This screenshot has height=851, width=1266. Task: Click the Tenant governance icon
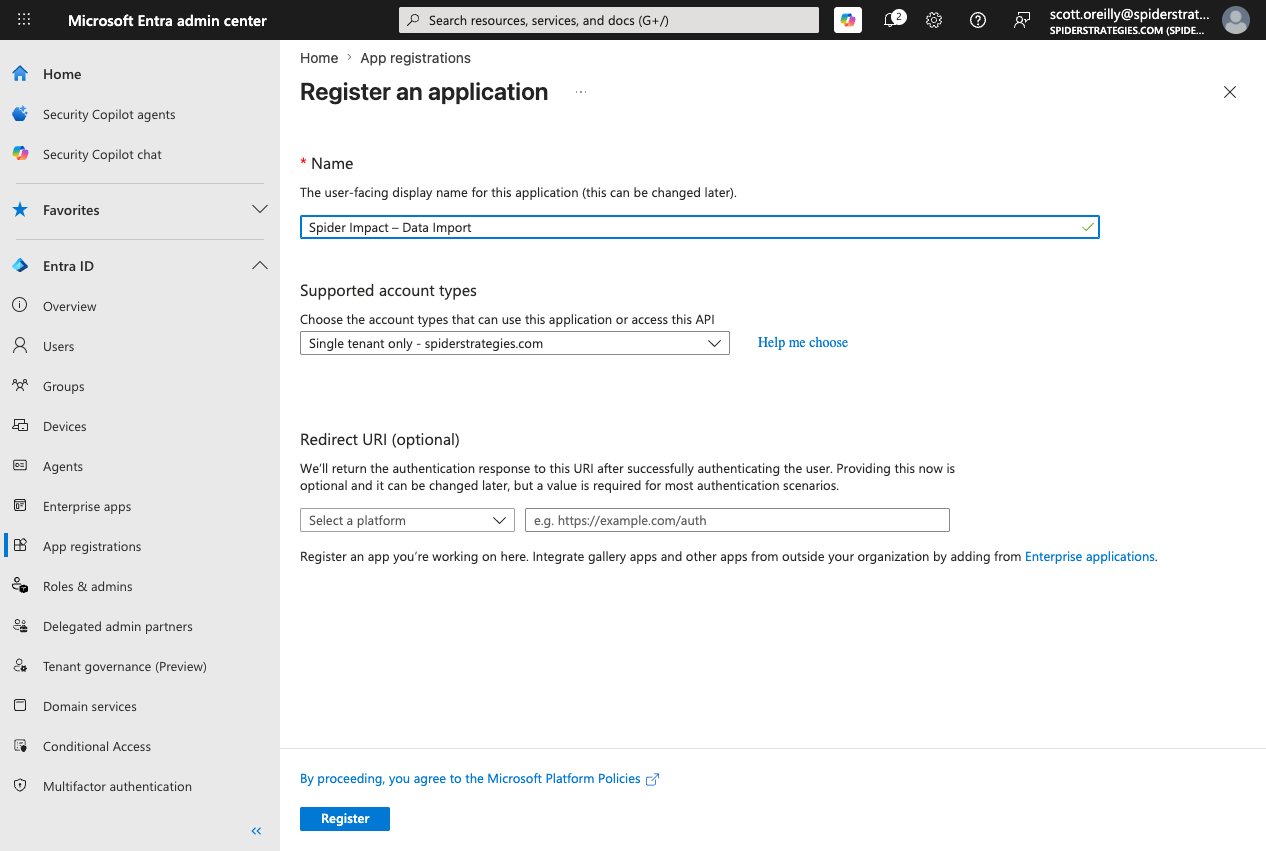click(x=20, y=666)
